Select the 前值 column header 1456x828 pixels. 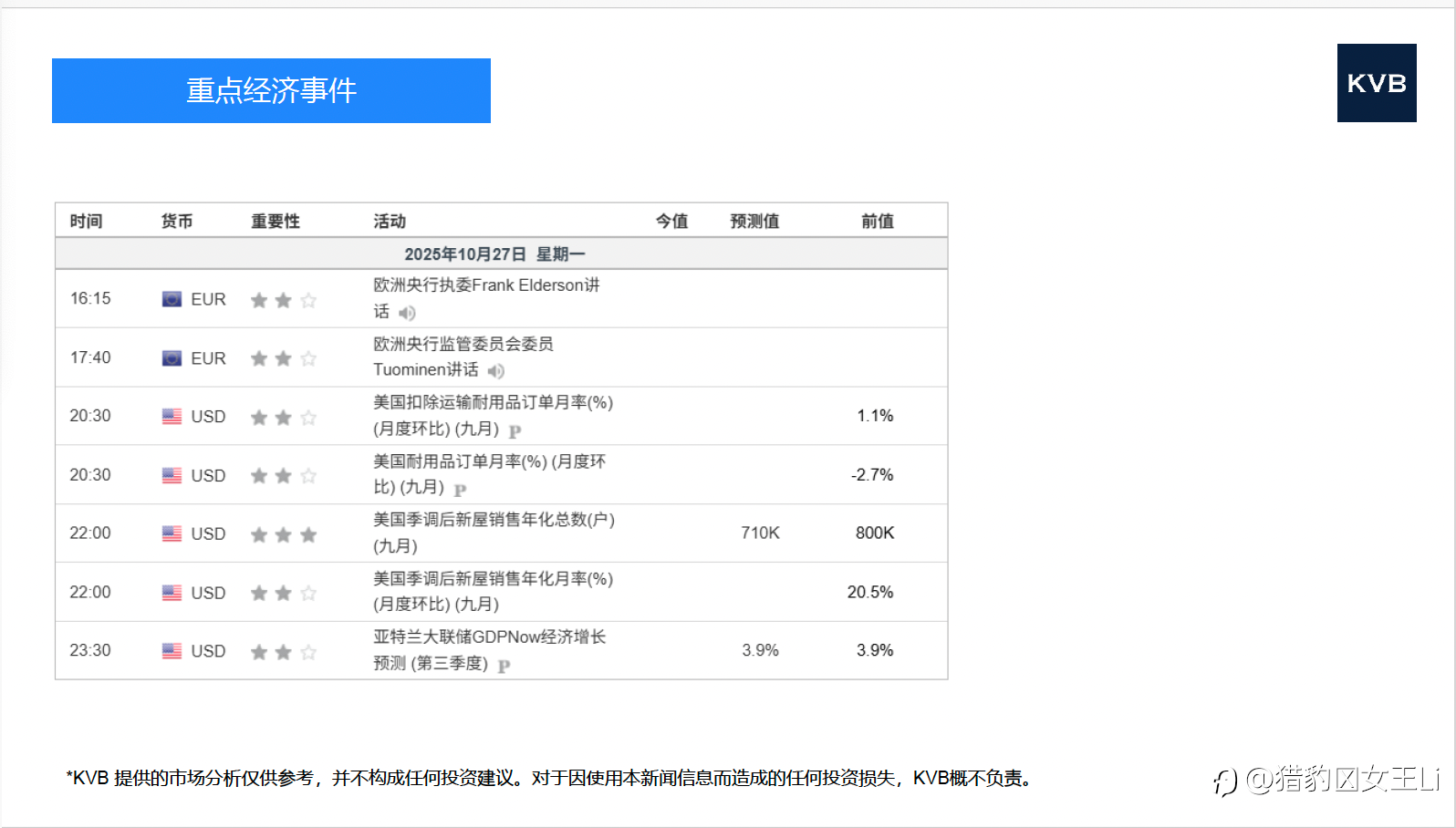point(878,221)
